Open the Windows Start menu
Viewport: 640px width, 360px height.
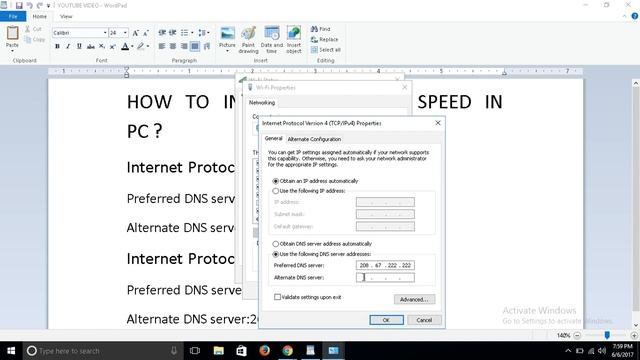tap(11, 351)
